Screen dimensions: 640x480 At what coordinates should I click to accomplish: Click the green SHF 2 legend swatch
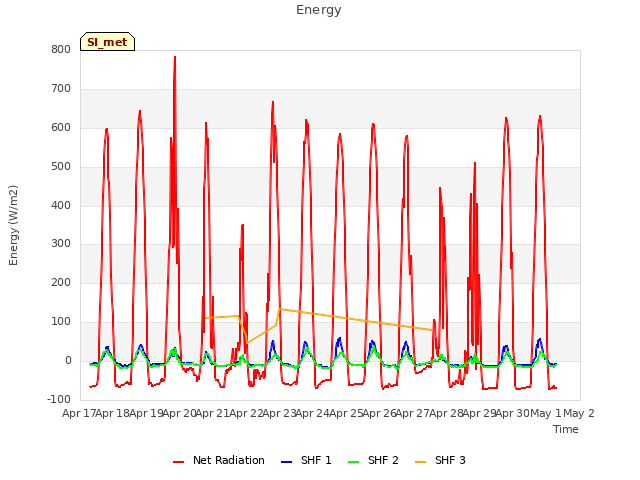click(353, 462)
